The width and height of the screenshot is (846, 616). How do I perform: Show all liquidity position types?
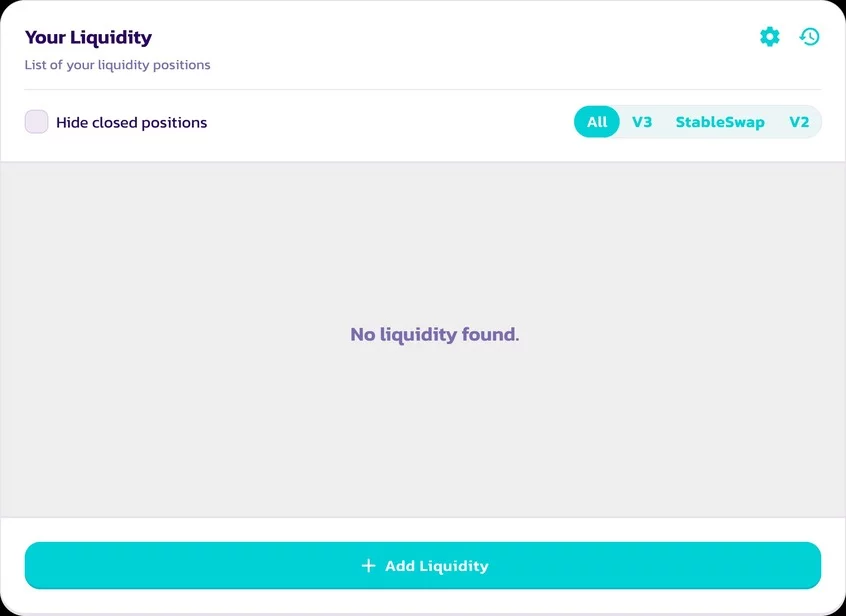597,122
